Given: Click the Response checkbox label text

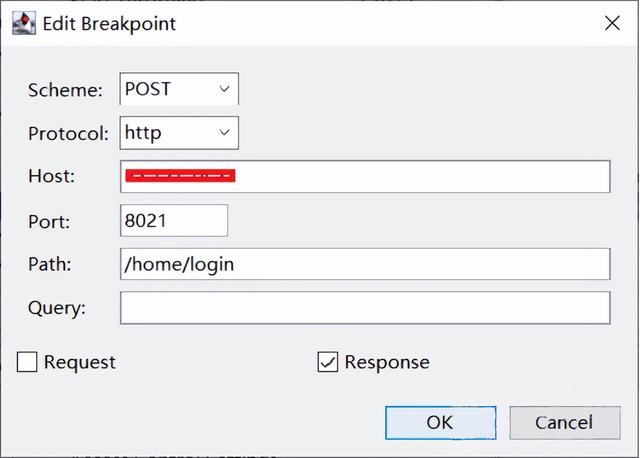Looking at the screenshot, I should coord(387,362).
